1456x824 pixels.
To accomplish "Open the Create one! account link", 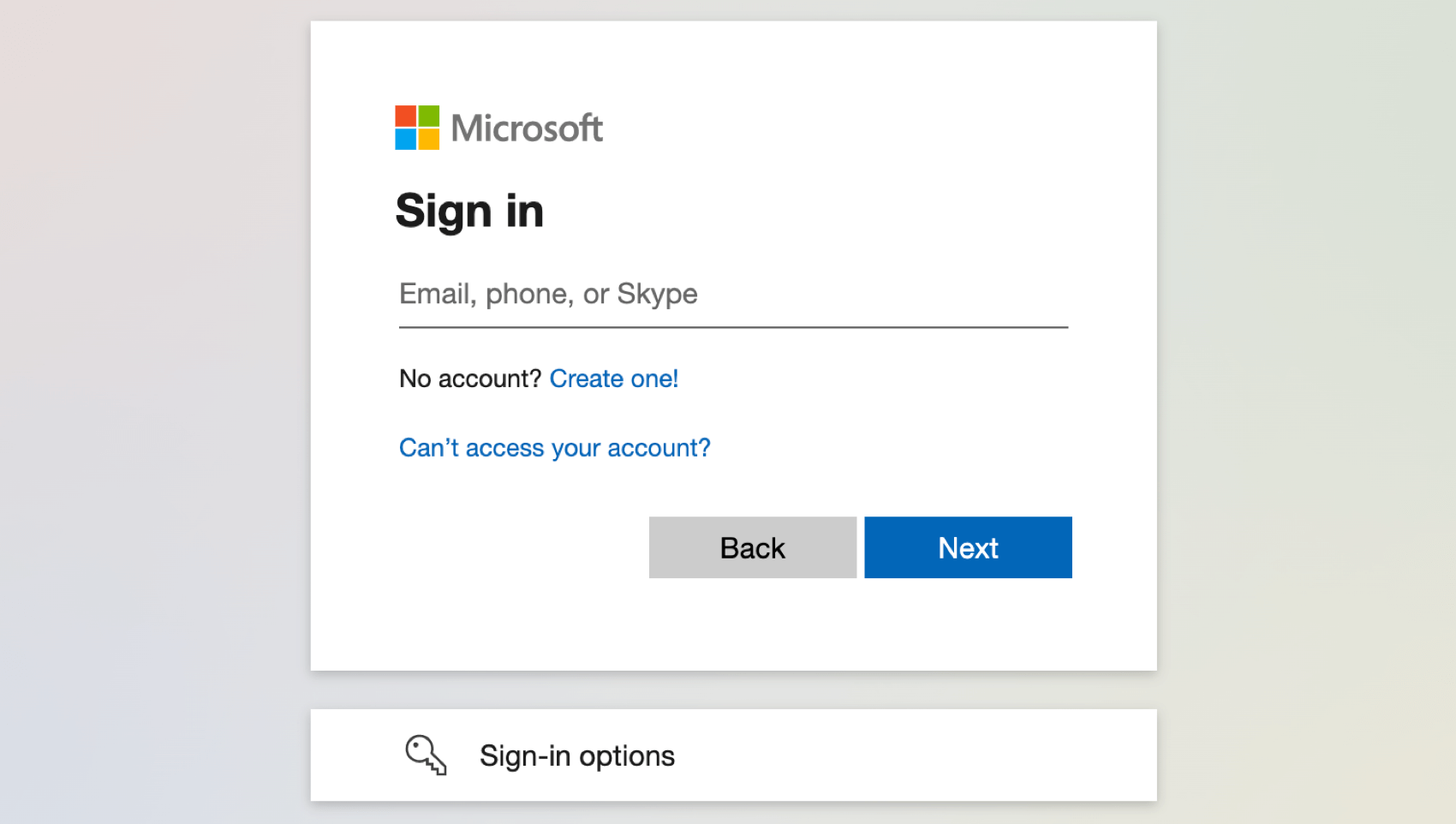I will point(613,378).
